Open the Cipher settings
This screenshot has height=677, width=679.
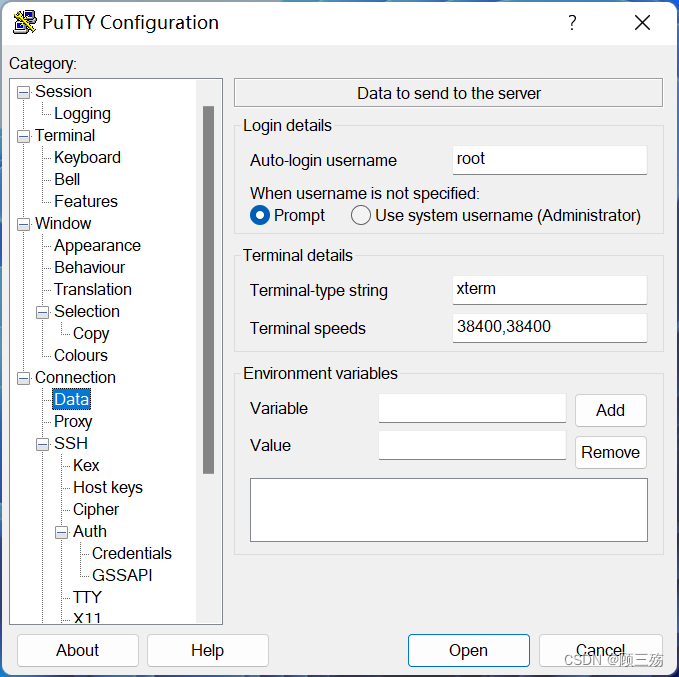click(96, 510)
